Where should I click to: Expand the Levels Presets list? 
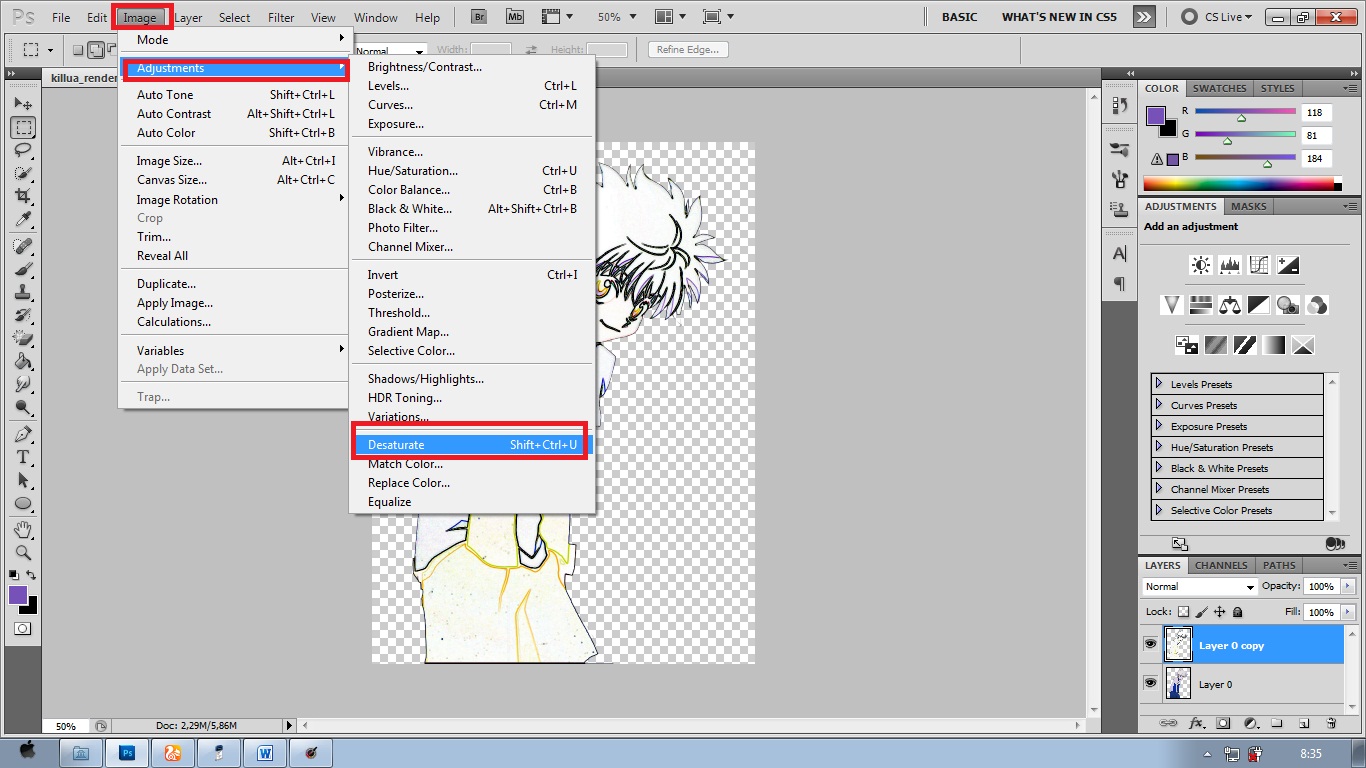(x=1159, y=384)
